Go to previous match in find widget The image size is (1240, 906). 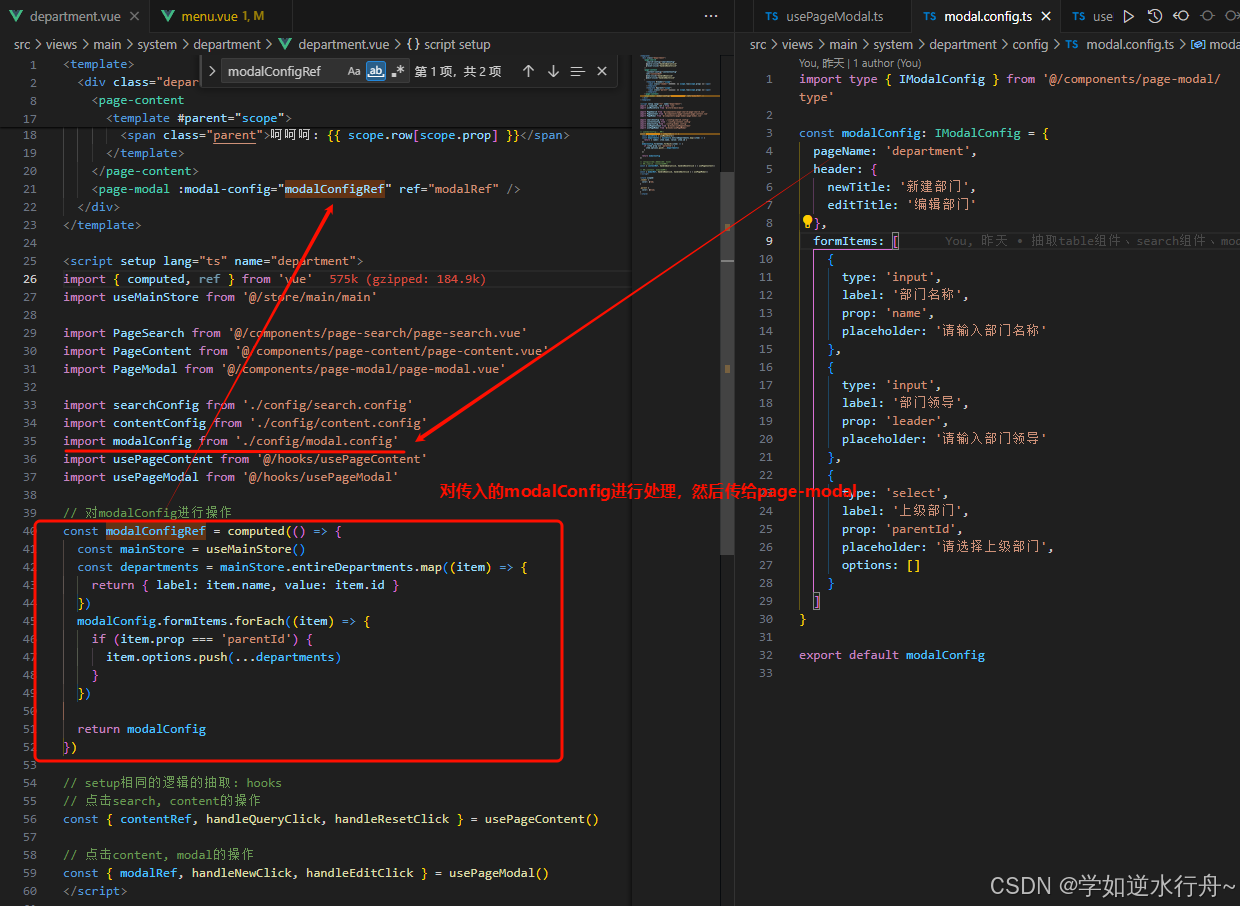point(528,71)
